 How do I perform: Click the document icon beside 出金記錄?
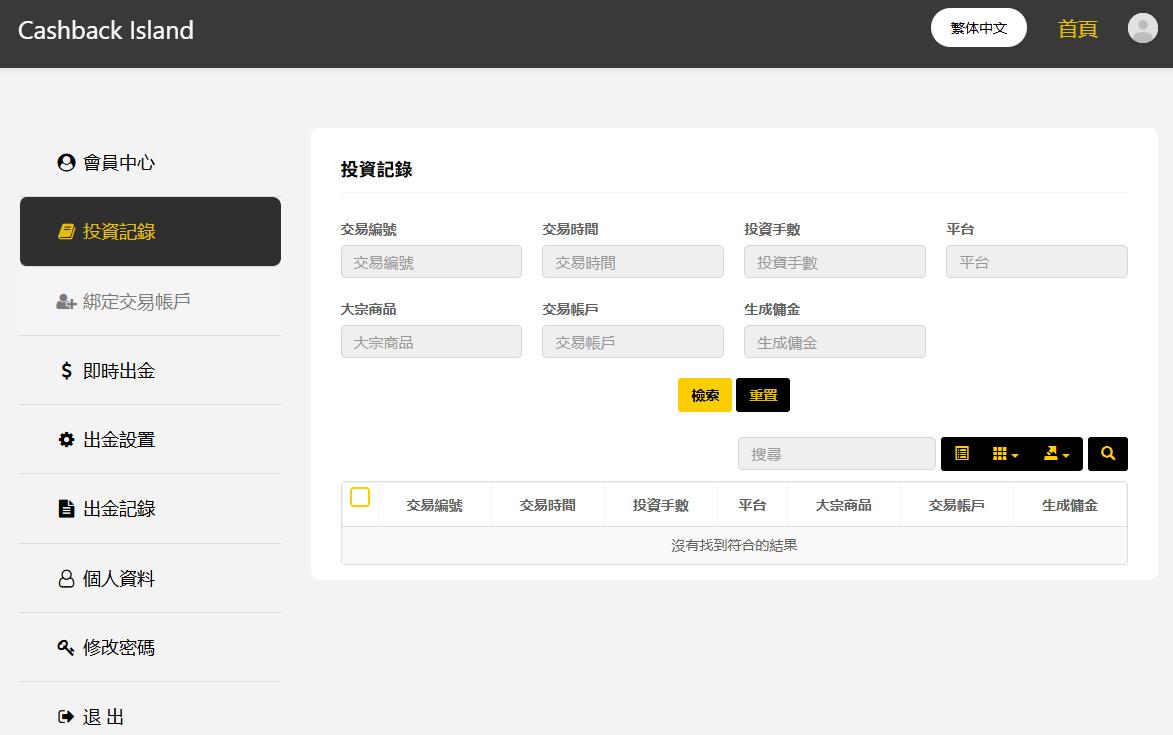[67, 509]
